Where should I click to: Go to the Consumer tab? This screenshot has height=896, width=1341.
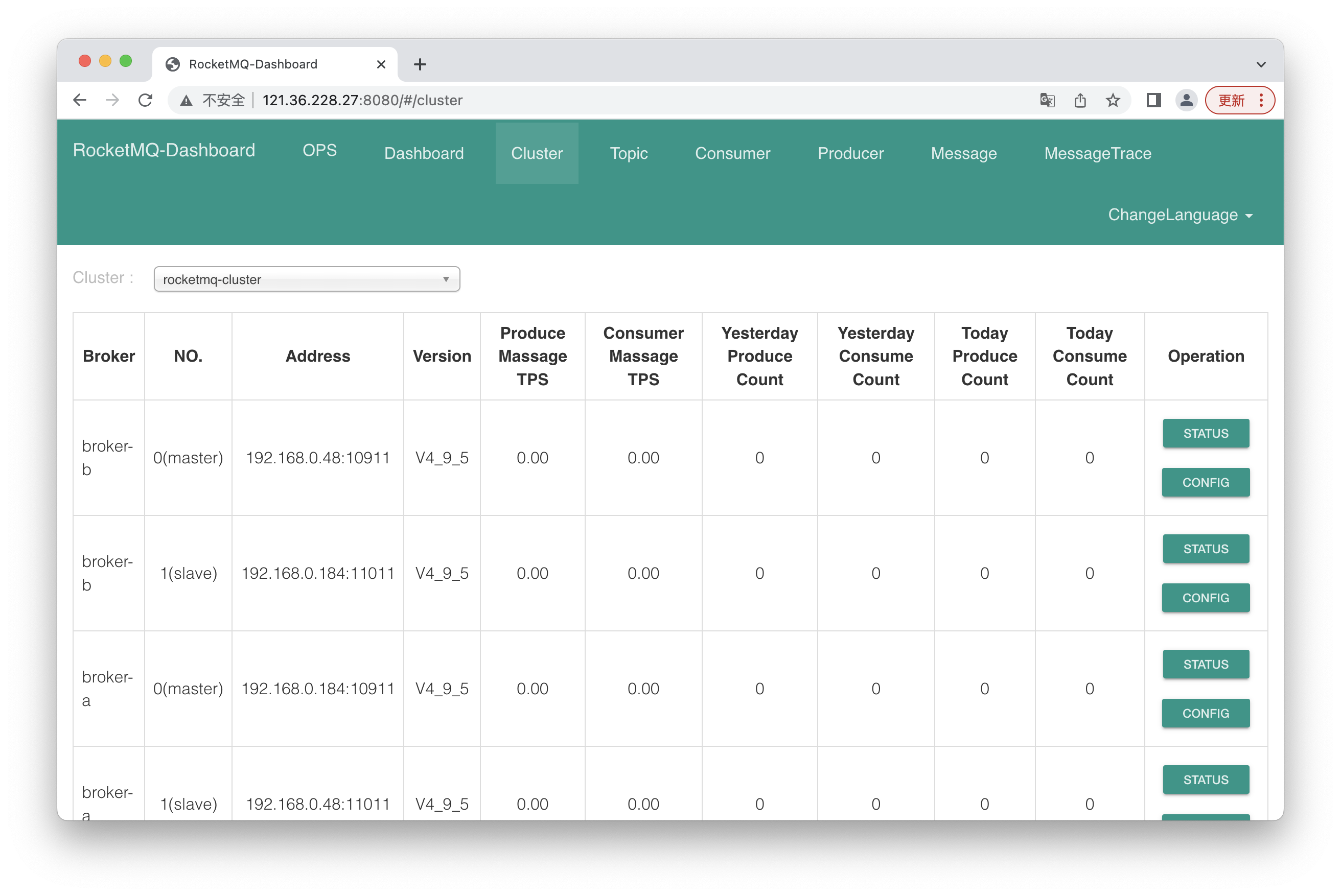tap(732, 153)
